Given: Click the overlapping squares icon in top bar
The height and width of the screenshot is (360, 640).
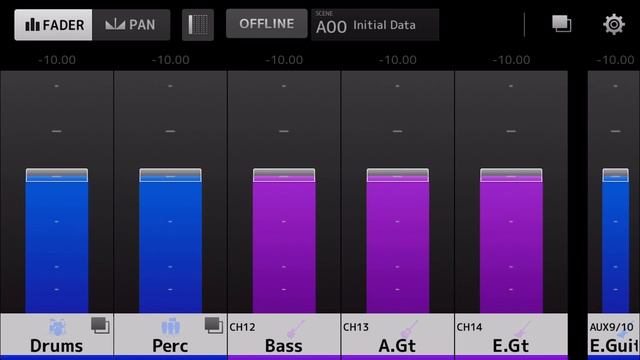Looking at the screenshot, I should [562, 24].
